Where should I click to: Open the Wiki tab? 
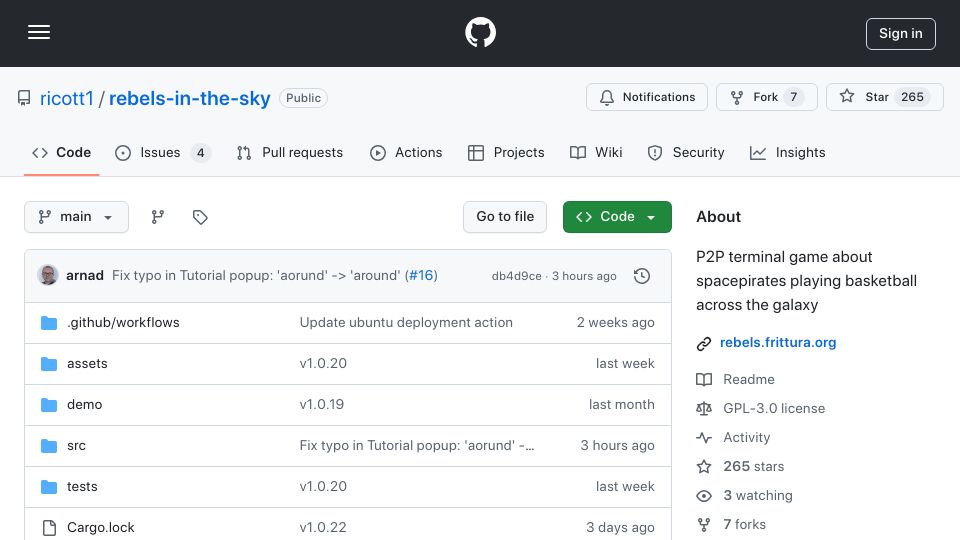pyautogui.click(x=596, y=152)
